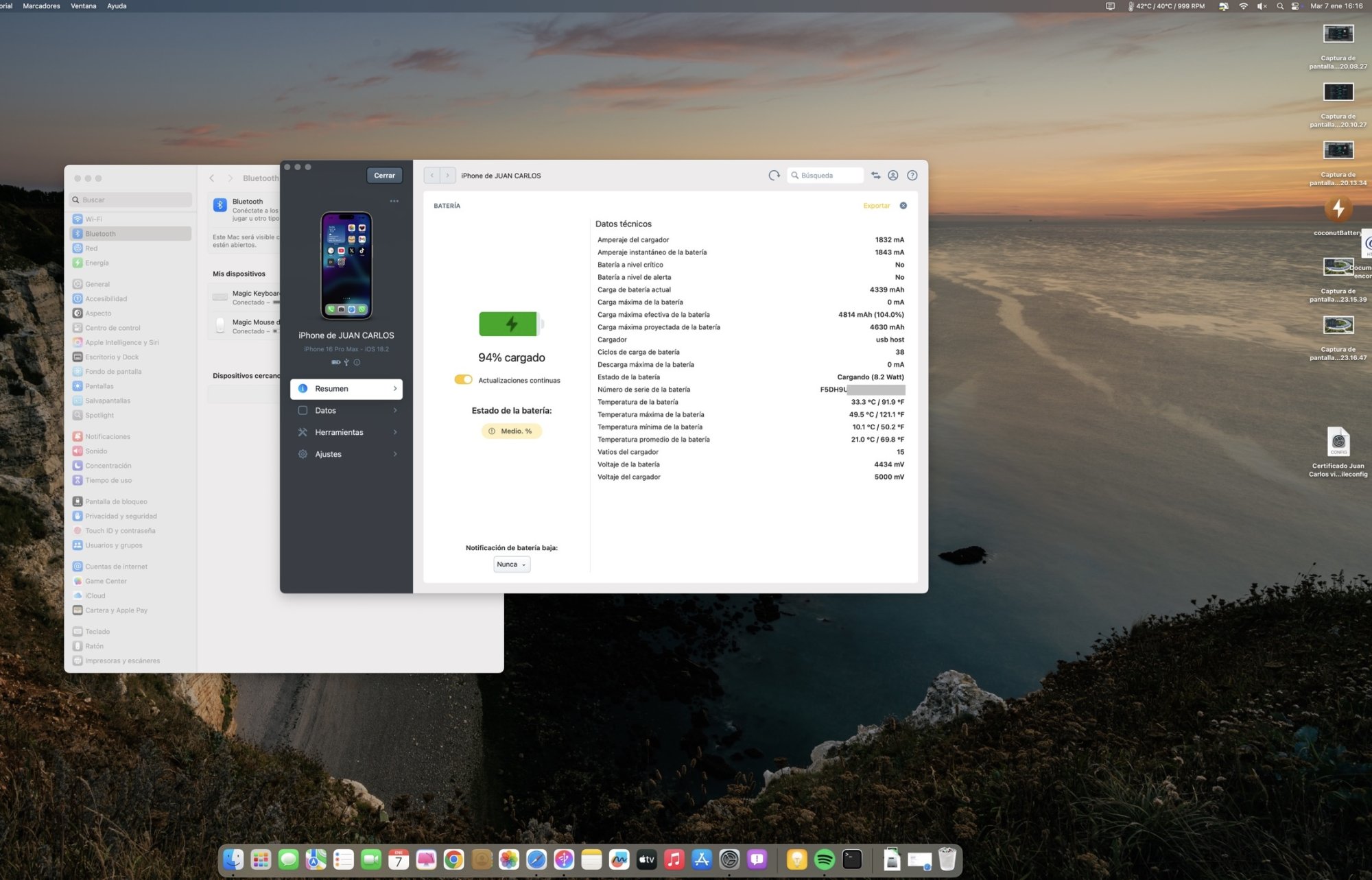Click the Exportar link

click(877, 206)
